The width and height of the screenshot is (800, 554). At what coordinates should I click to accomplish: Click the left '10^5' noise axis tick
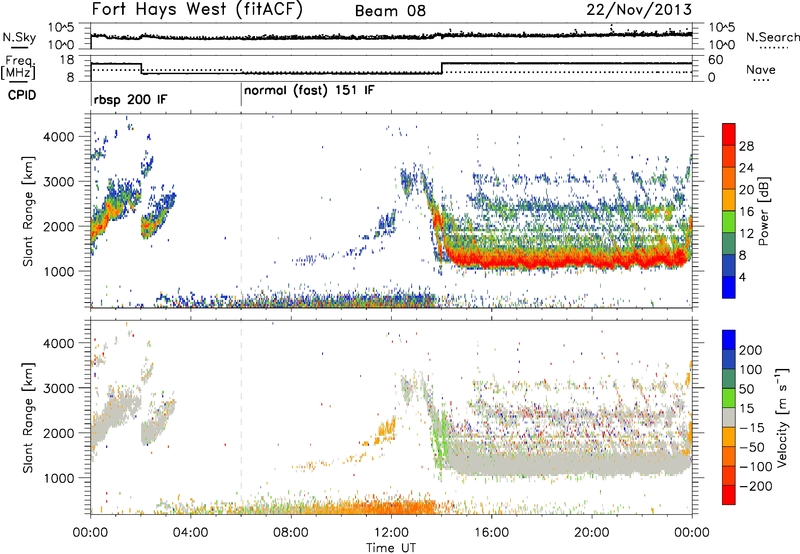click(x=62, y=28)
